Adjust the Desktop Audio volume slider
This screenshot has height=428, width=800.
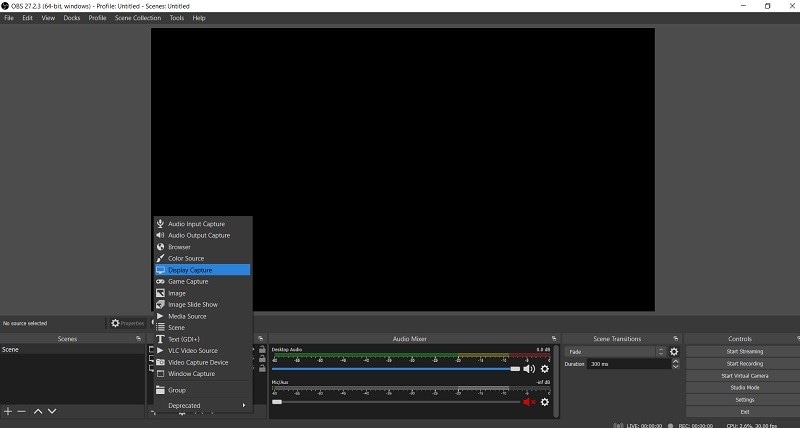(x=396, y=369)
